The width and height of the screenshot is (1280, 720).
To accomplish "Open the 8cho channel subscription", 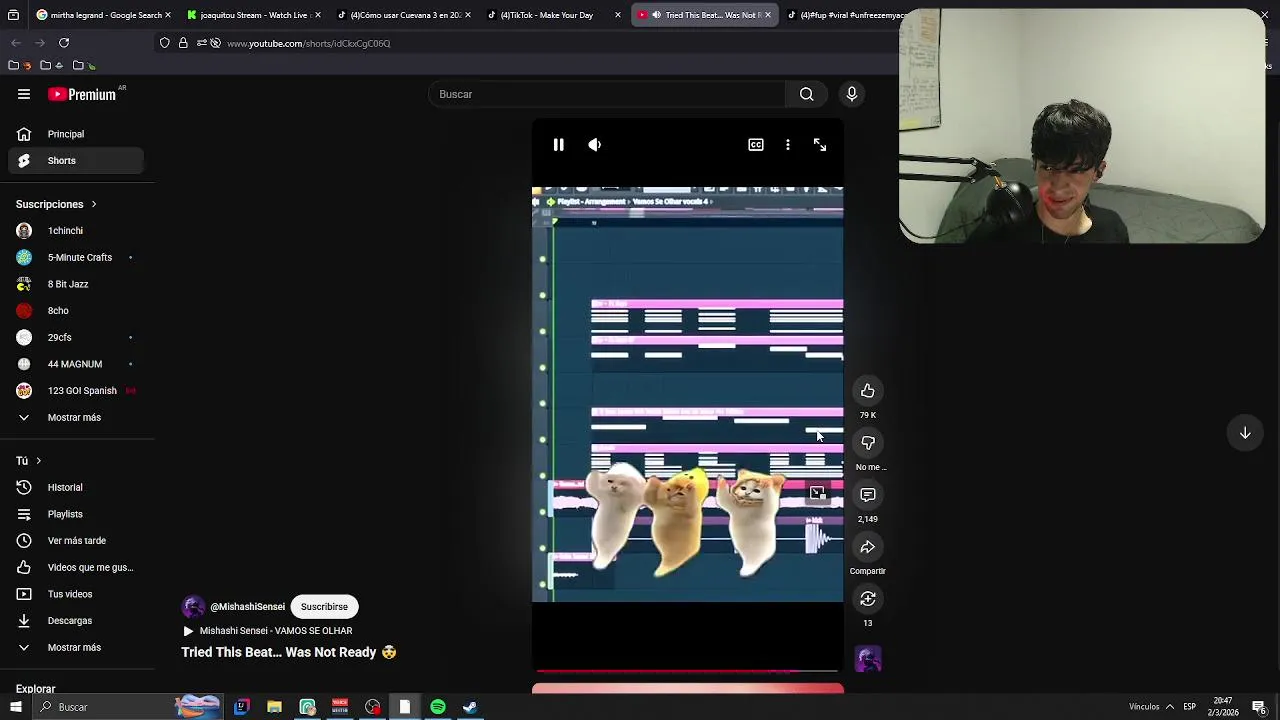I will click(76, 311).
